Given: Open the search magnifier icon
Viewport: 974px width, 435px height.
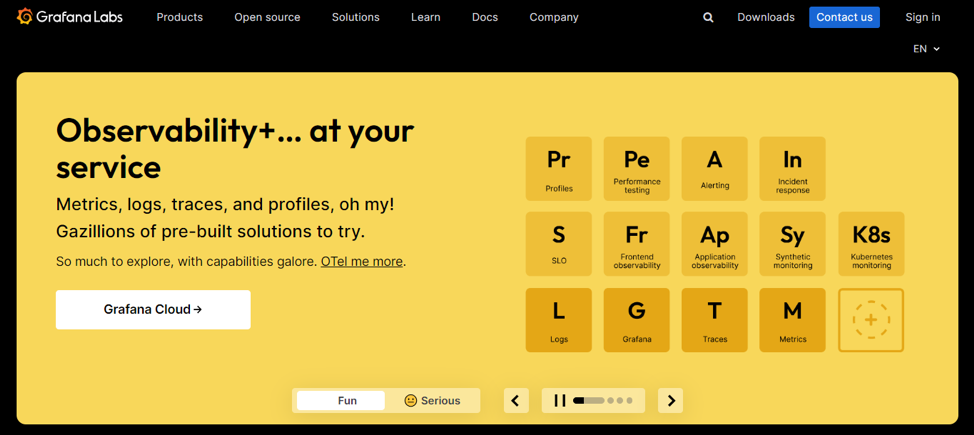Looking at the screenshot, I should (708, 17).
